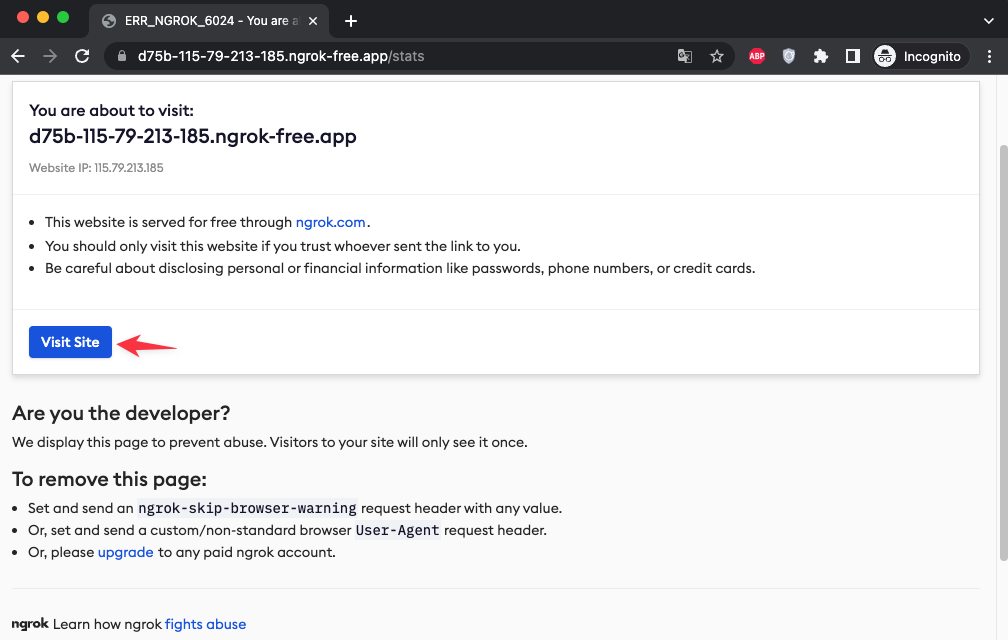Click the User-Agent code text
This screenshot has width=1008, height=640.
(398, 531)
